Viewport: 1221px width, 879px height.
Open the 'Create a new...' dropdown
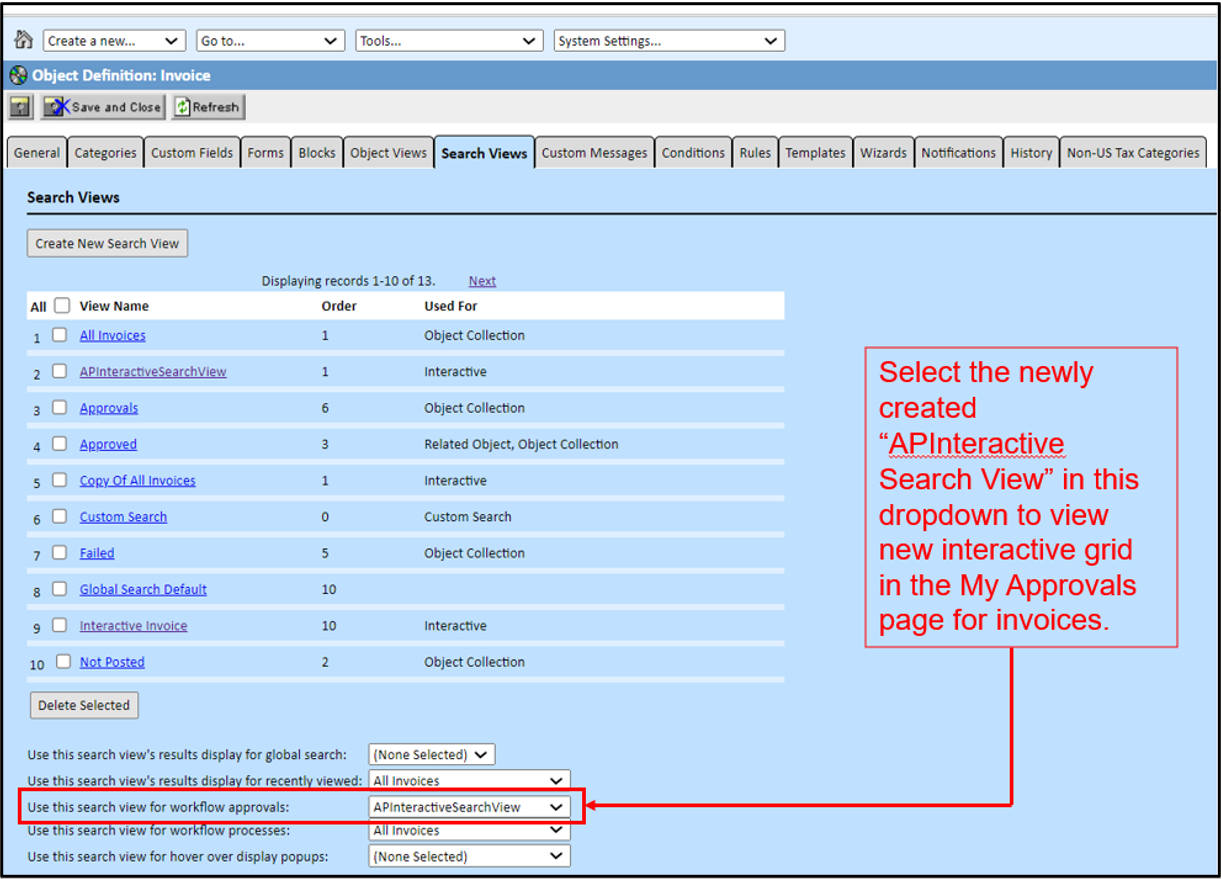point(114,41)
